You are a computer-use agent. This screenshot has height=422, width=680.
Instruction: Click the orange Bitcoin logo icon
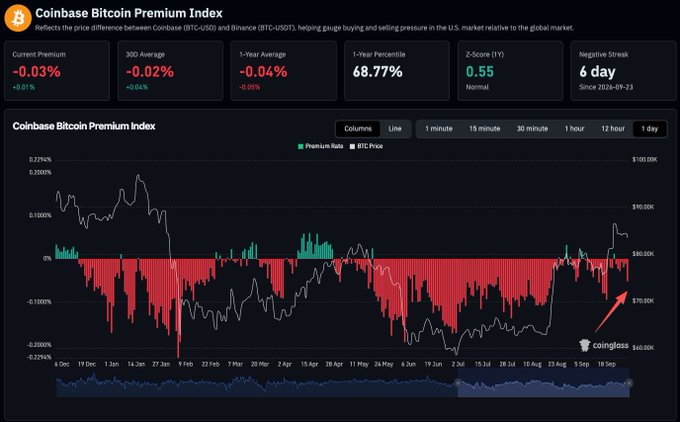click(18, 18)
